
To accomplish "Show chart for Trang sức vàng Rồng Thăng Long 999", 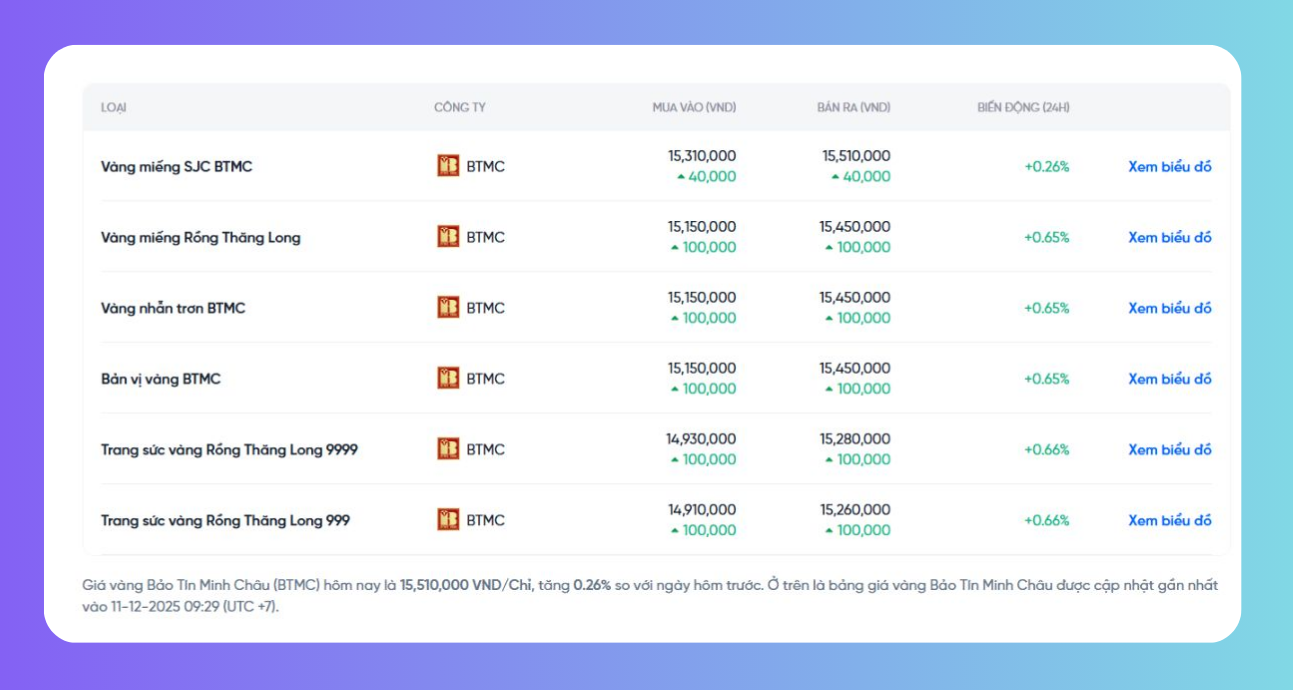I will (x=1169, y=521).
